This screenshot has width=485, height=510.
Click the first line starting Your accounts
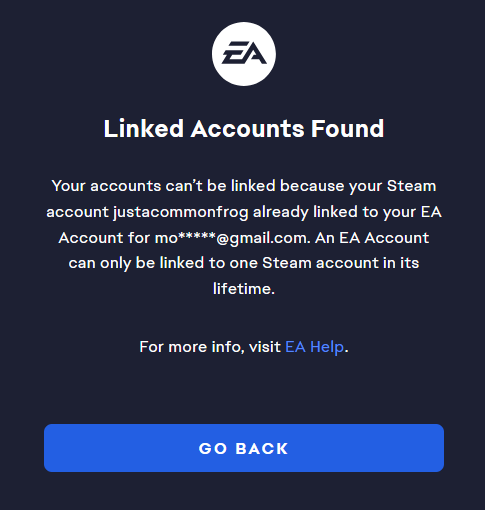pos(244,186)
